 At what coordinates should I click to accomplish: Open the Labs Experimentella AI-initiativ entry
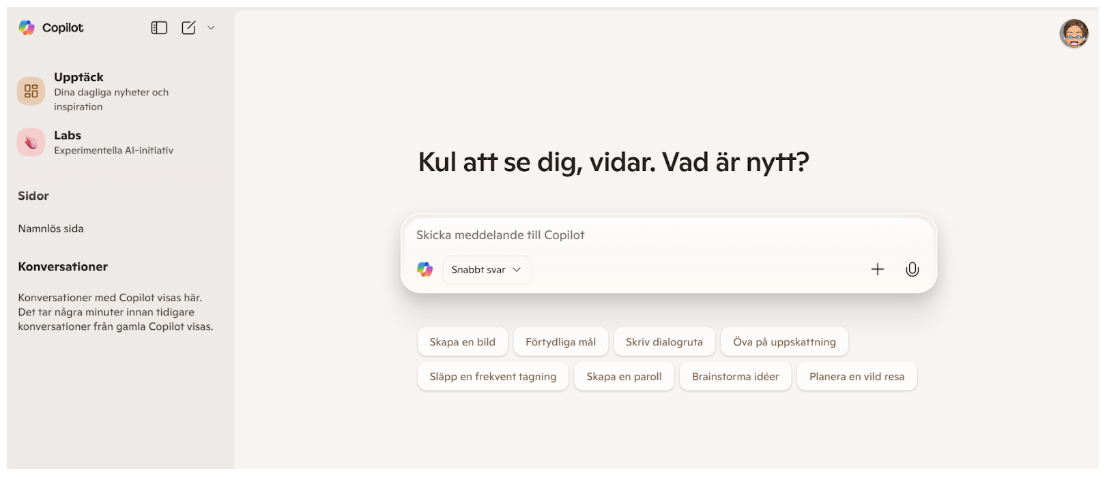click(x=113, y=143)
